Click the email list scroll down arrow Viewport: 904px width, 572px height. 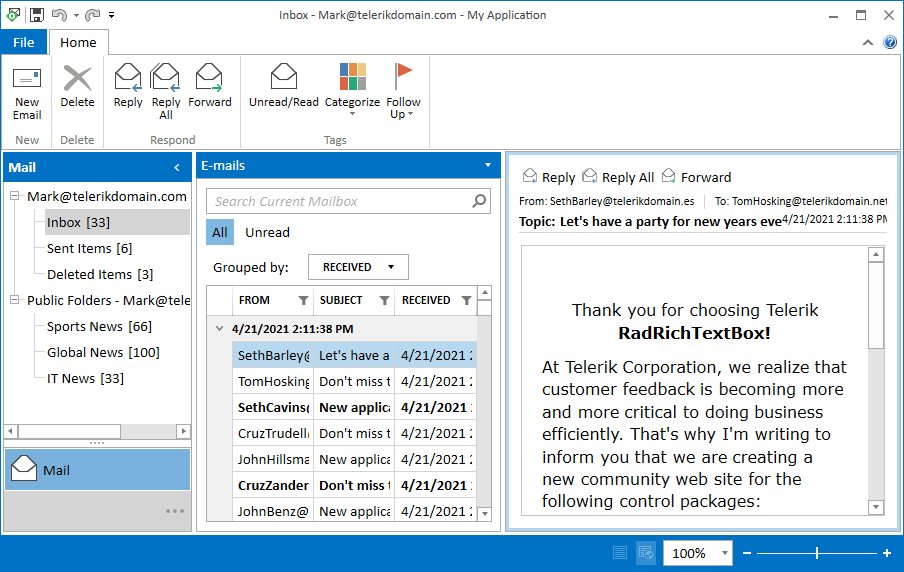coord(485,514)
